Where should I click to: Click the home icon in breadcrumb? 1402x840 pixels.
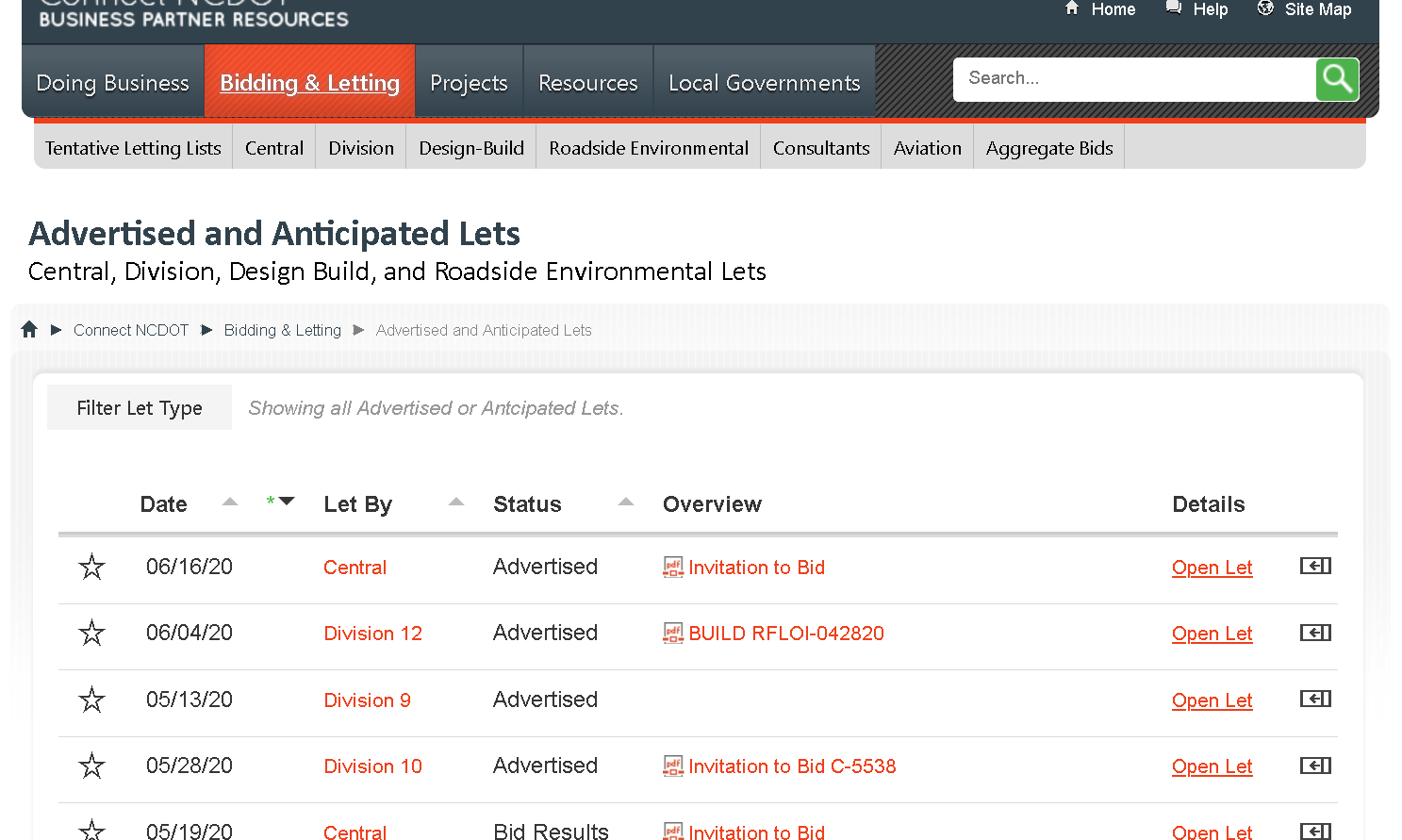(x=29, y=329)
